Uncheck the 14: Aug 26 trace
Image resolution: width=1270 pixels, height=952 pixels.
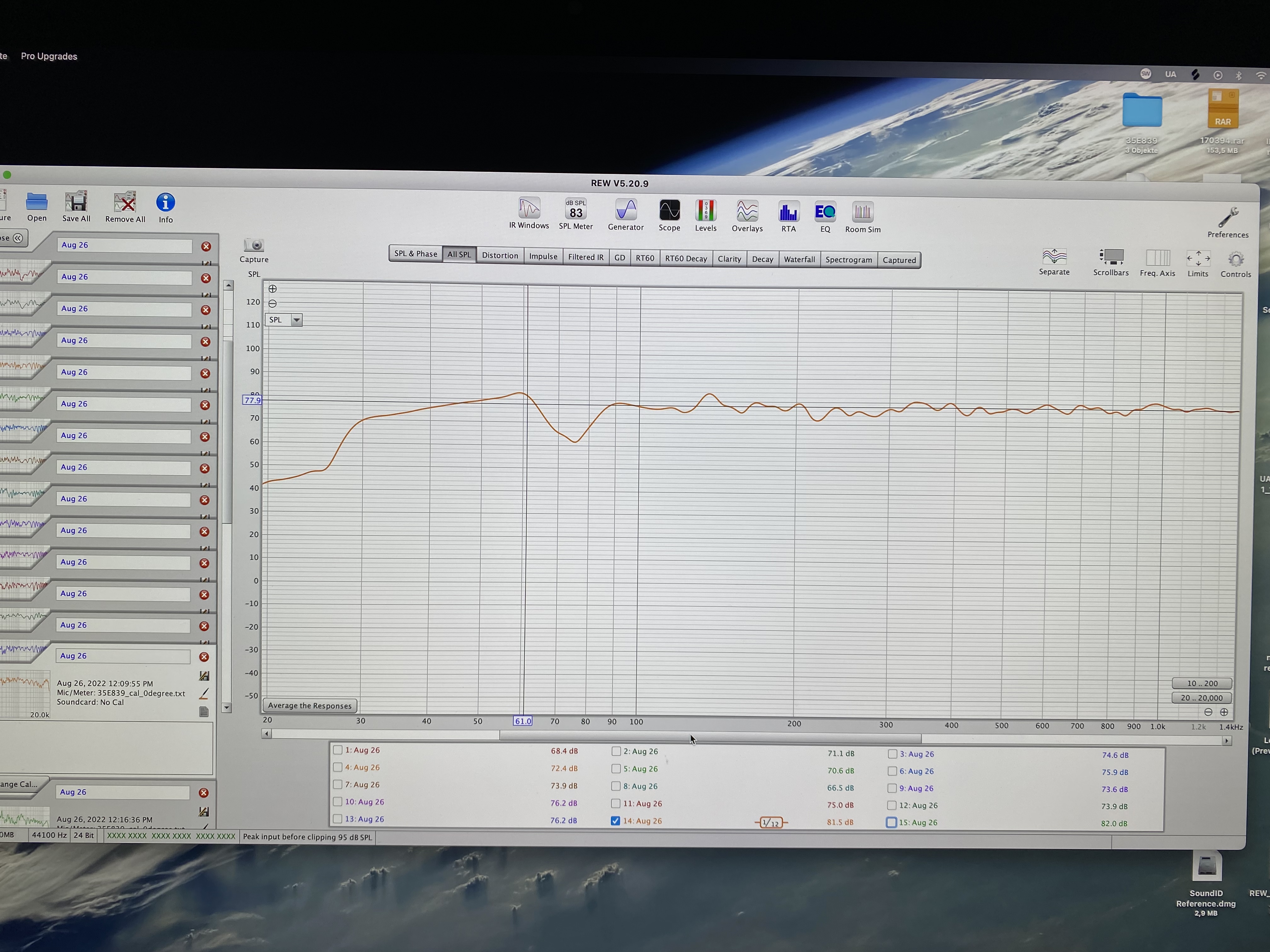point(615,821)
